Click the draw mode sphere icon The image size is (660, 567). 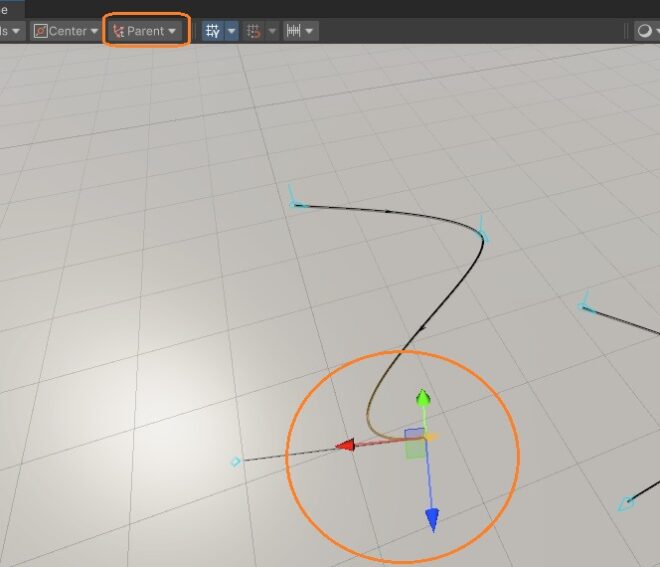pos(645,31)
